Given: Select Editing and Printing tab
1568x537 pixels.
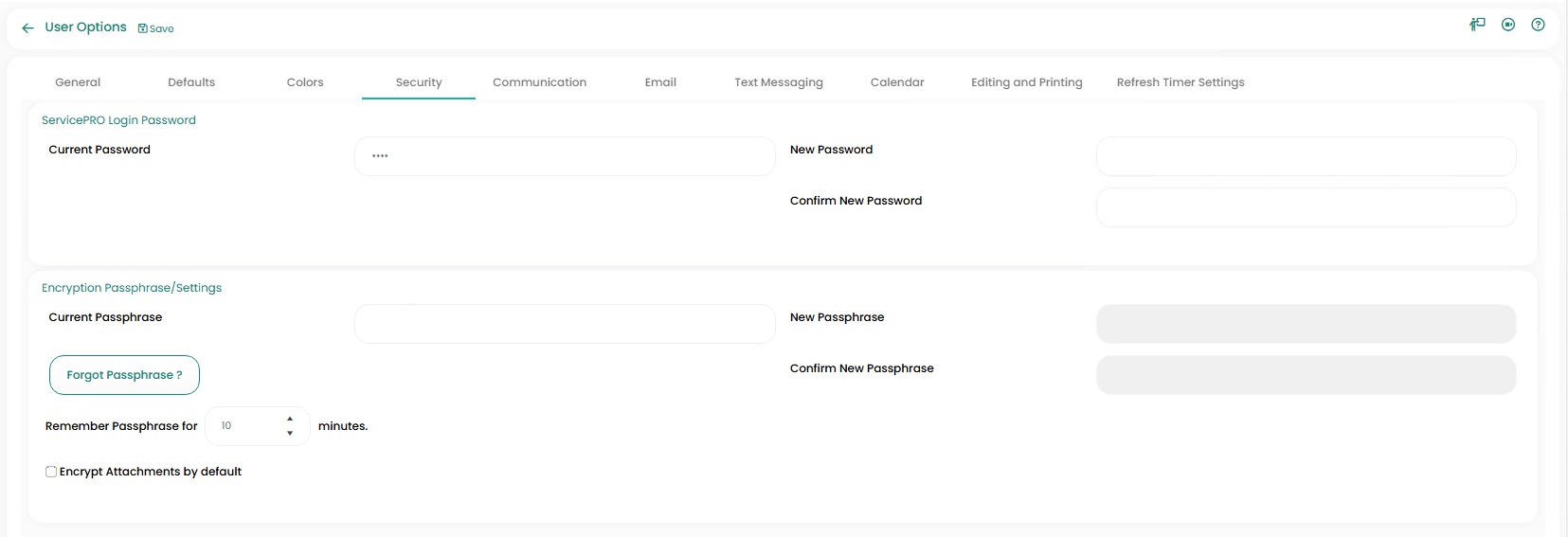Looking at the screenshot, I should (1026, 82).
